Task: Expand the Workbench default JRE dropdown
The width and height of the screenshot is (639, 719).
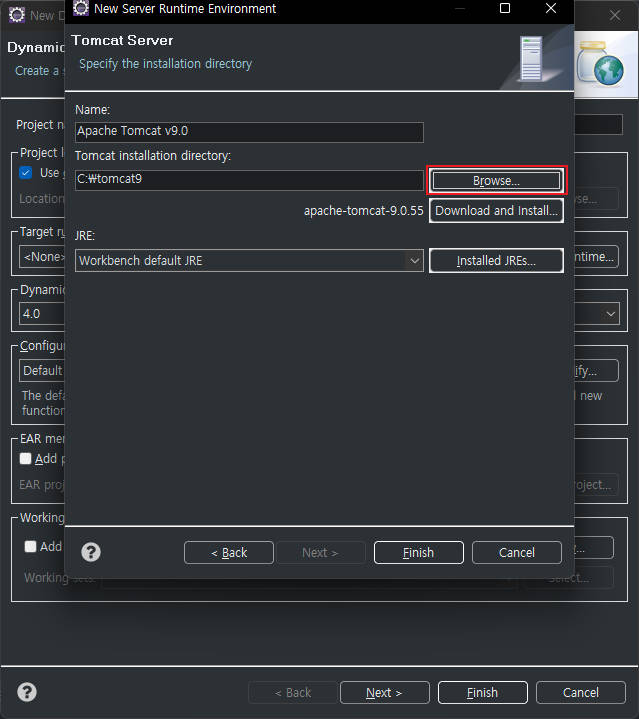Action: click(x=414, y=260)
